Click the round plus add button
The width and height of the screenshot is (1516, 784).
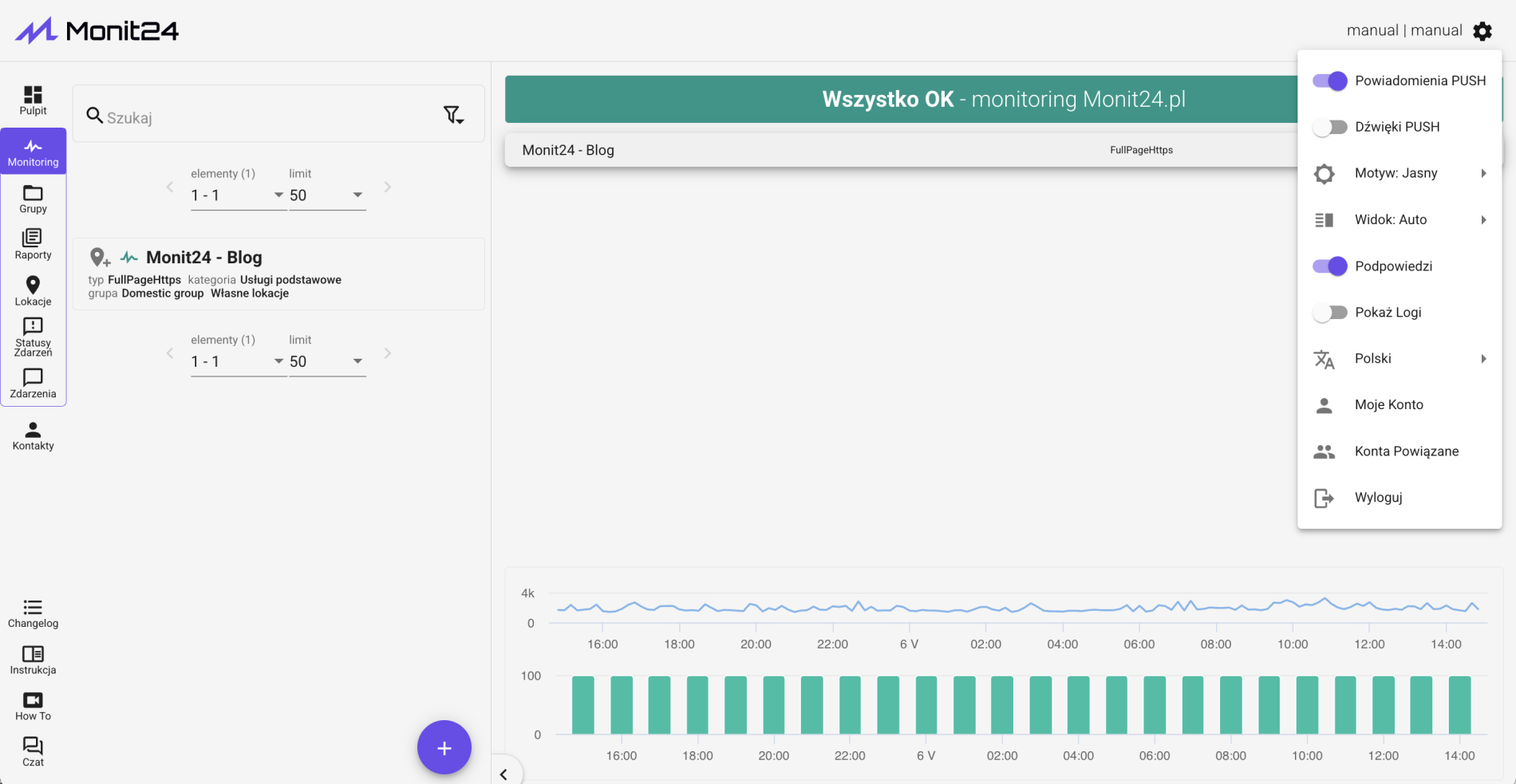click(444, 747)
